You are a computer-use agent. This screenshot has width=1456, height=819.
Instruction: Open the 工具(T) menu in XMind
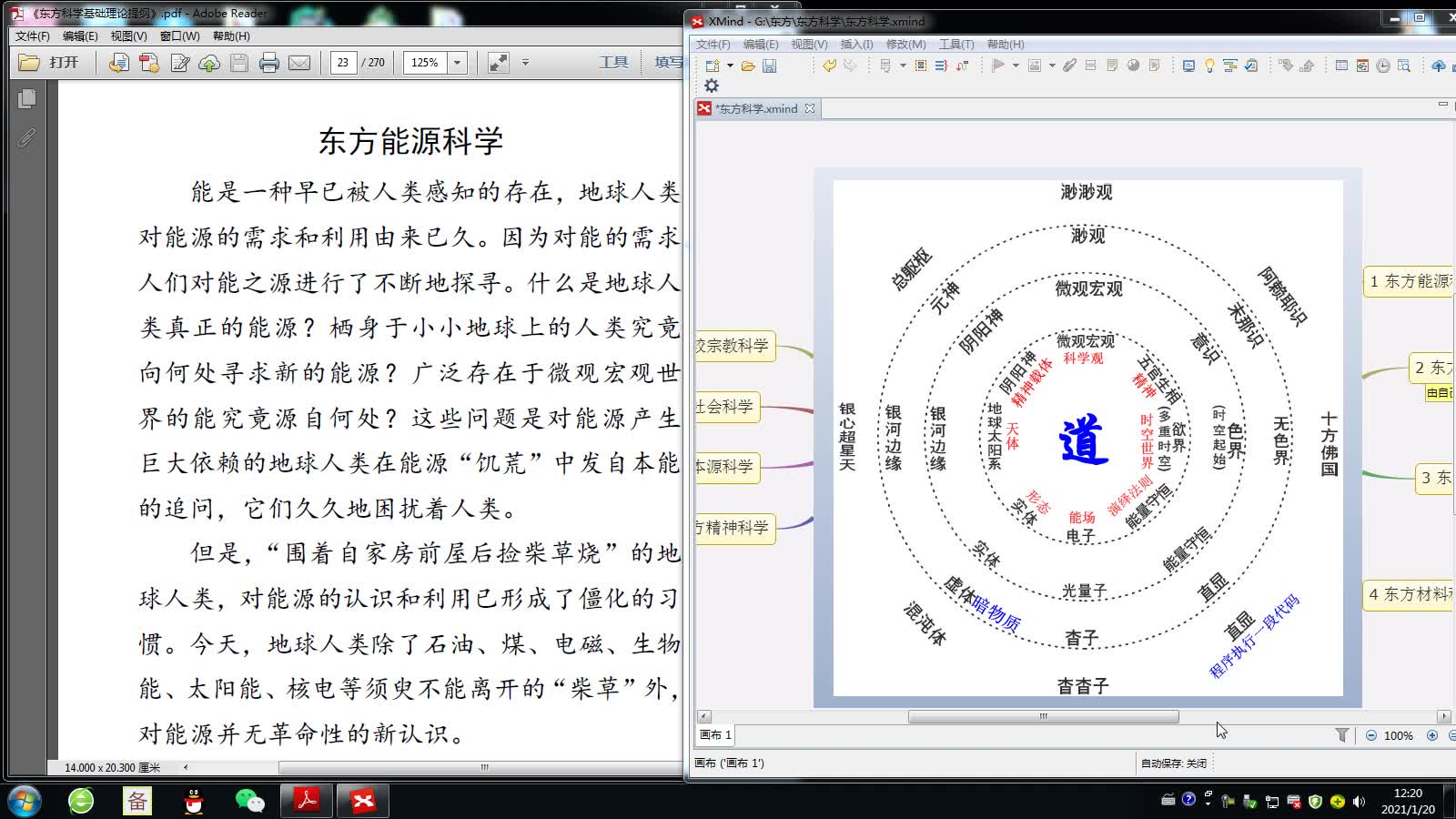tap(956, 44)
